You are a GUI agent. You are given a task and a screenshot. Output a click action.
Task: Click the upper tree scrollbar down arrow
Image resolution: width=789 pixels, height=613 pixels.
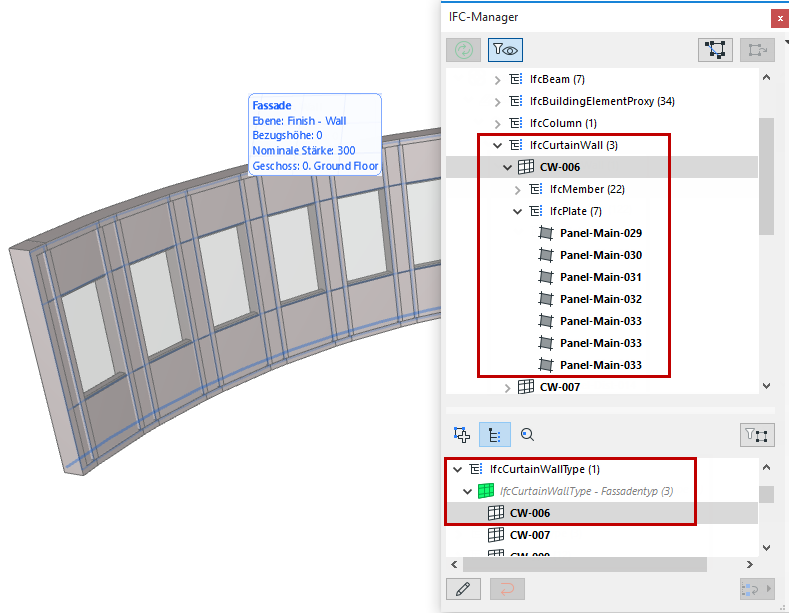[x=766, y=387]
